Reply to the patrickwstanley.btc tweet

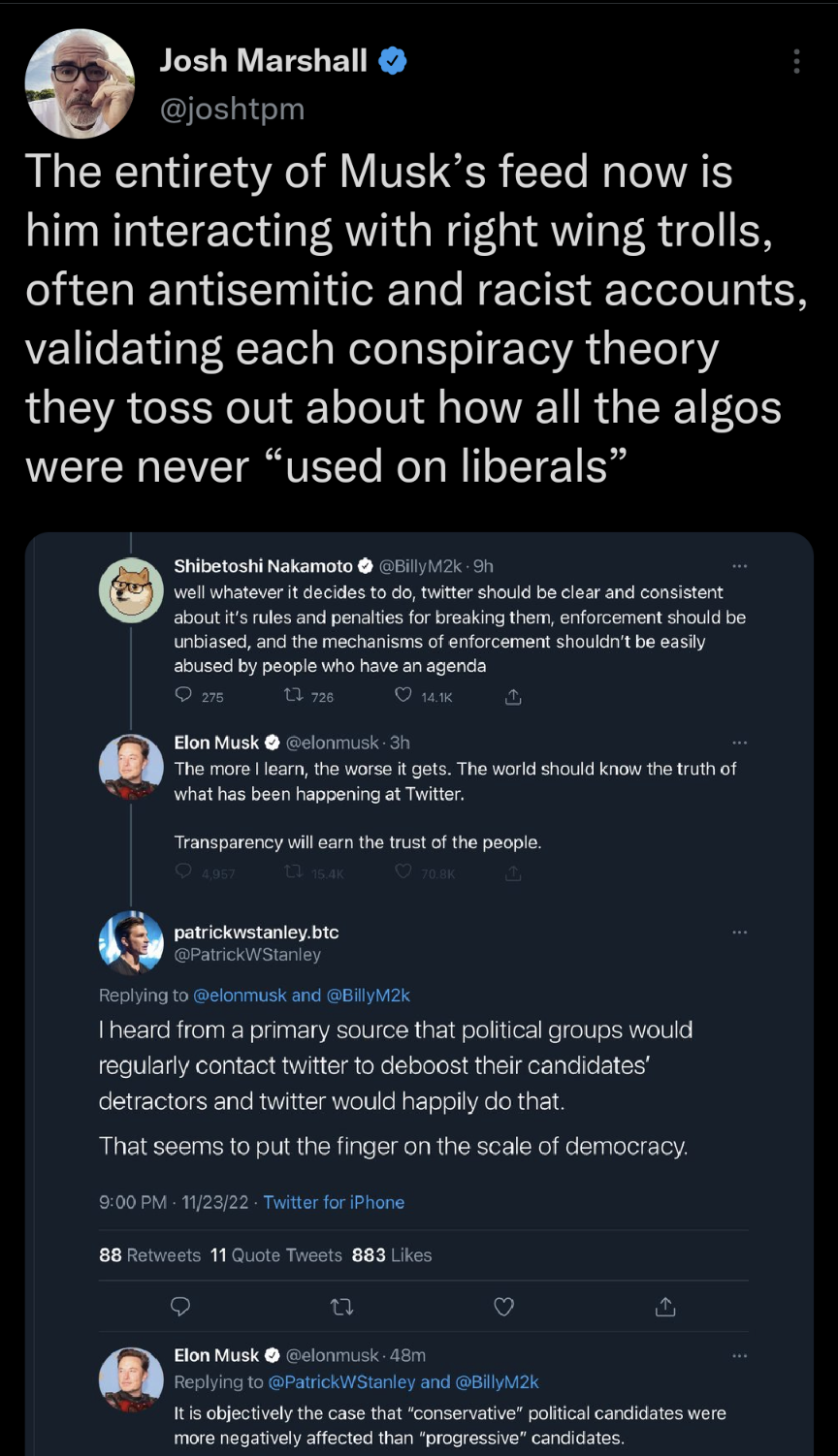click(x=180, y=1307)
